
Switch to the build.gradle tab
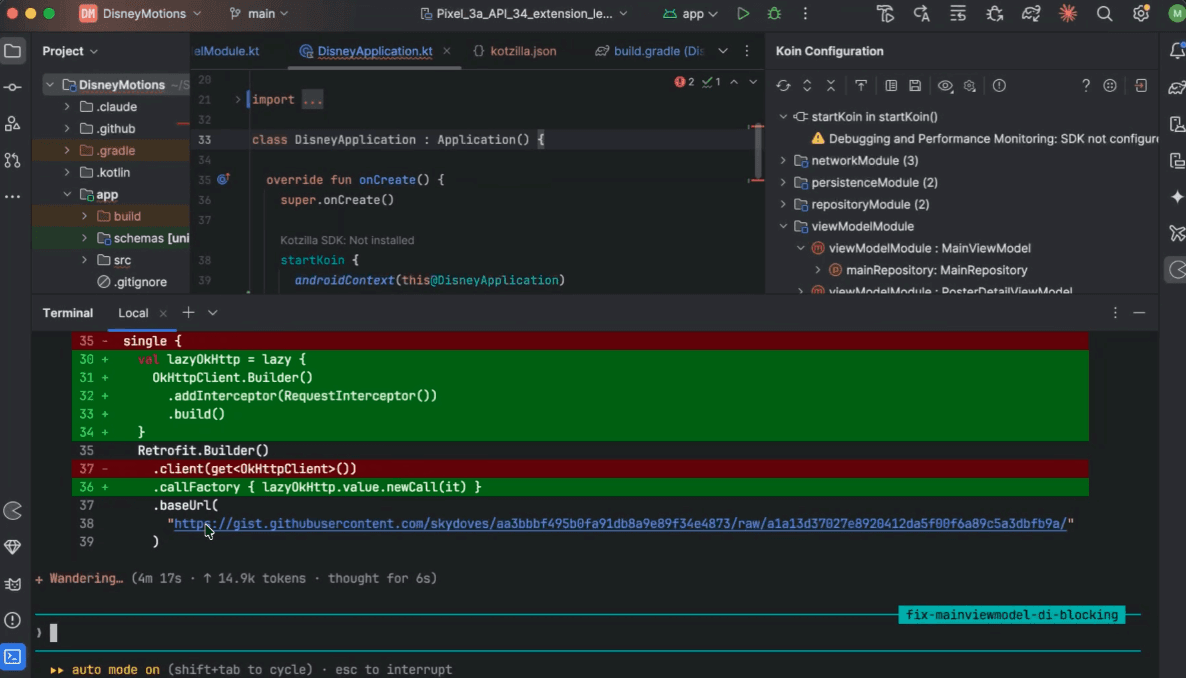(650, 51)
